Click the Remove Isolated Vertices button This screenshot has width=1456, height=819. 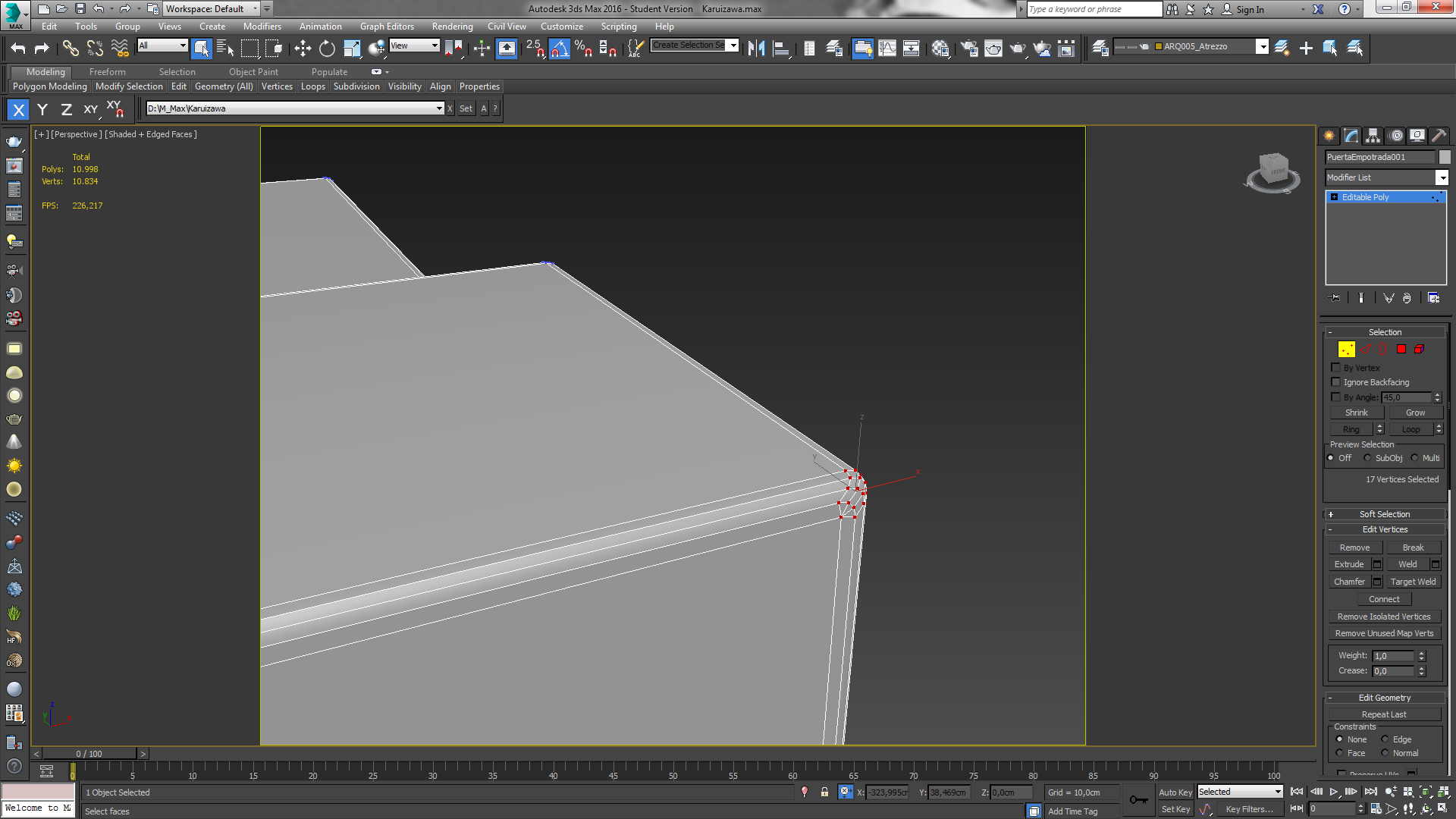pos(1384,617)
